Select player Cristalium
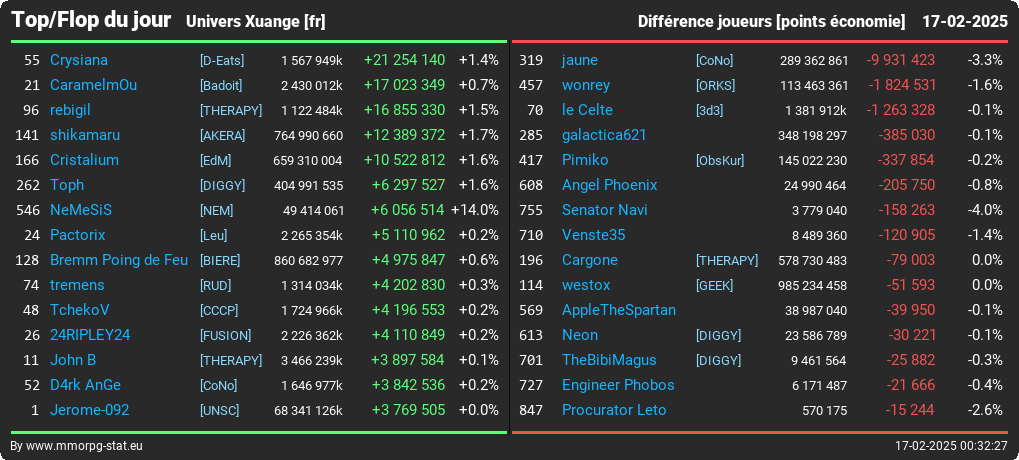 pyautogui.click(x=84, y=160)
